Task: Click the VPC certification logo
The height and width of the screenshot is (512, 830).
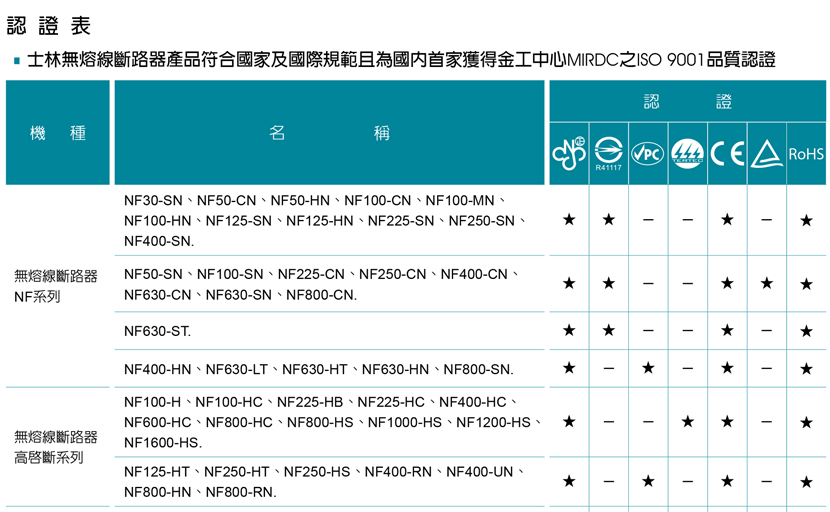Action: tap(648, 154)
